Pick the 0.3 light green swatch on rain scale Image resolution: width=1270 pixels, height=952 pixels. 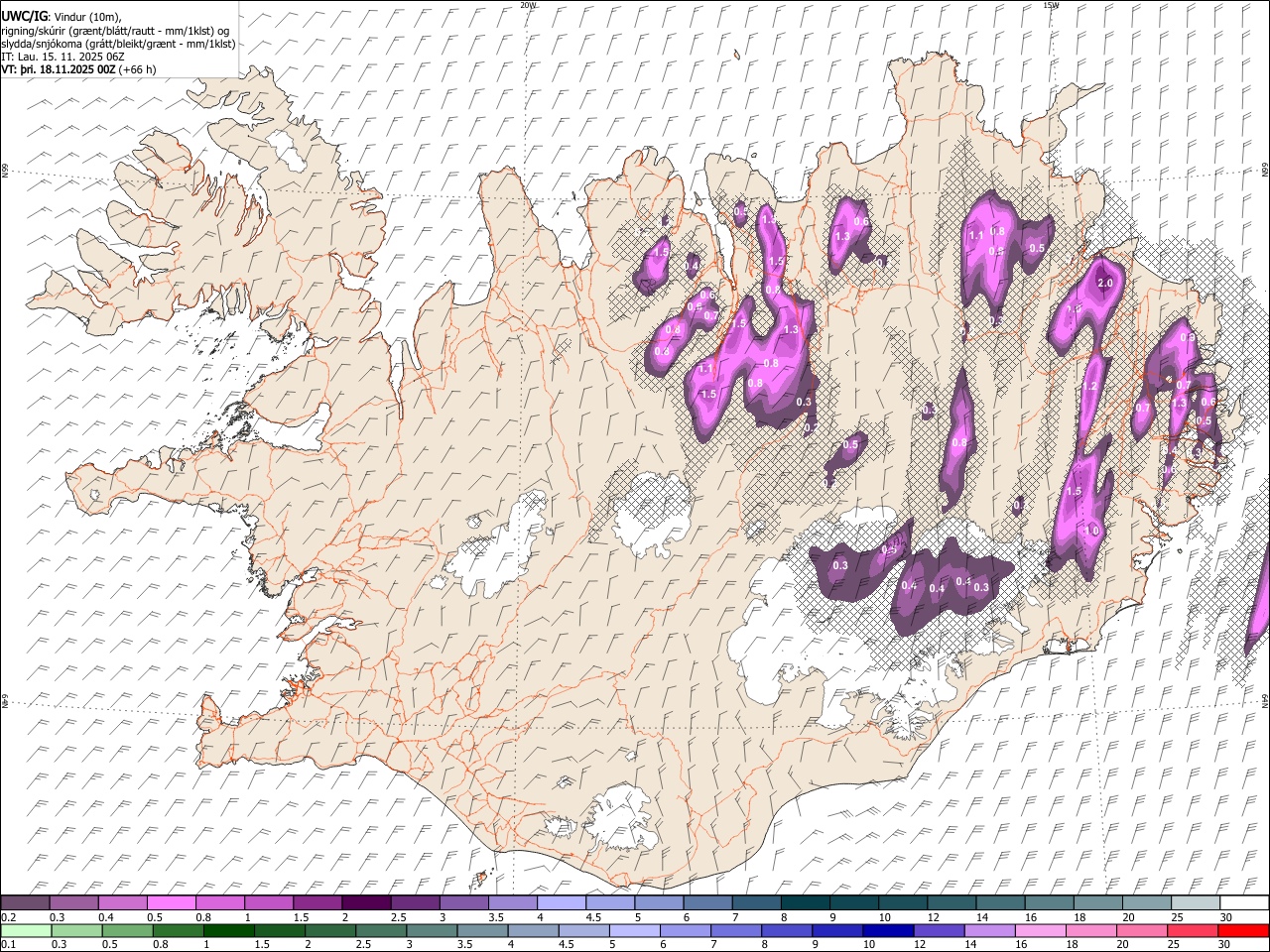76,930
